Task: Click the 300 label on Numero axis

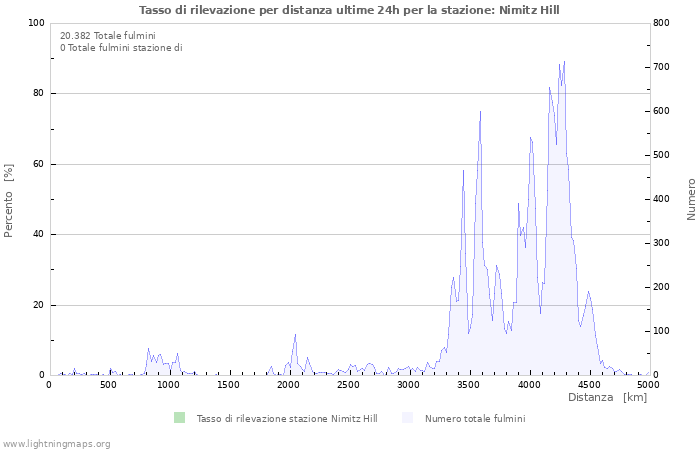Action: [x=662, y=243]
